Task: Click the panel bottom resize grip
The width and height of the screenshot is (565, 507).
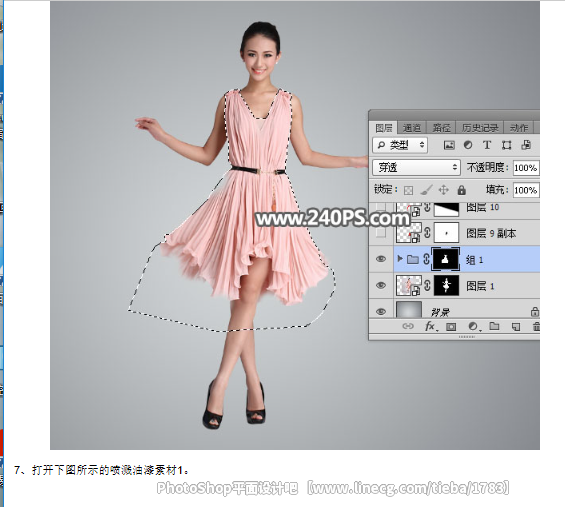Action: click(466, 337)
